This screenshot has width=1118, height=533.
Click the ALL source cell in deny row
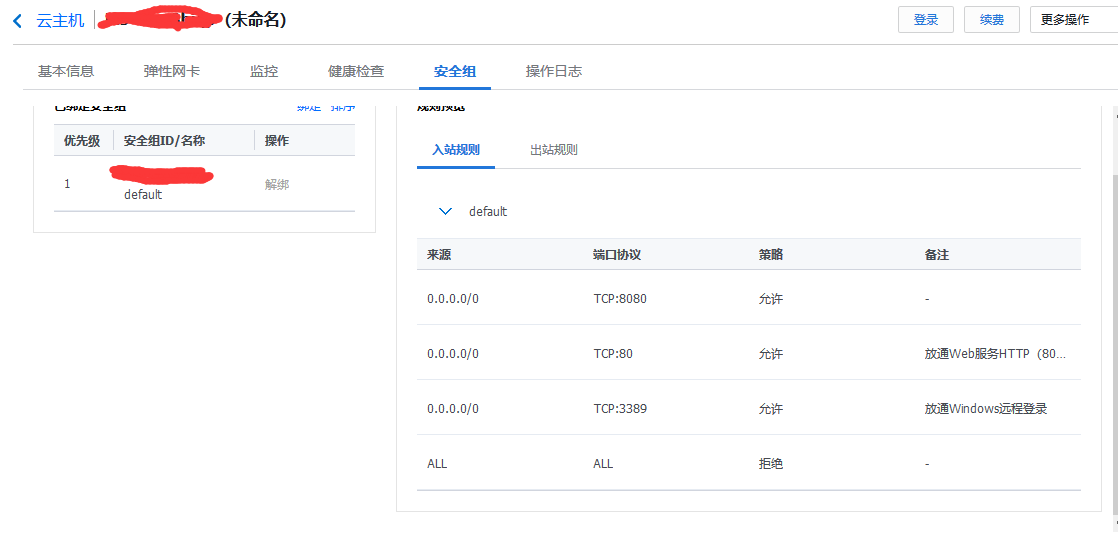[x=437, y=464]
